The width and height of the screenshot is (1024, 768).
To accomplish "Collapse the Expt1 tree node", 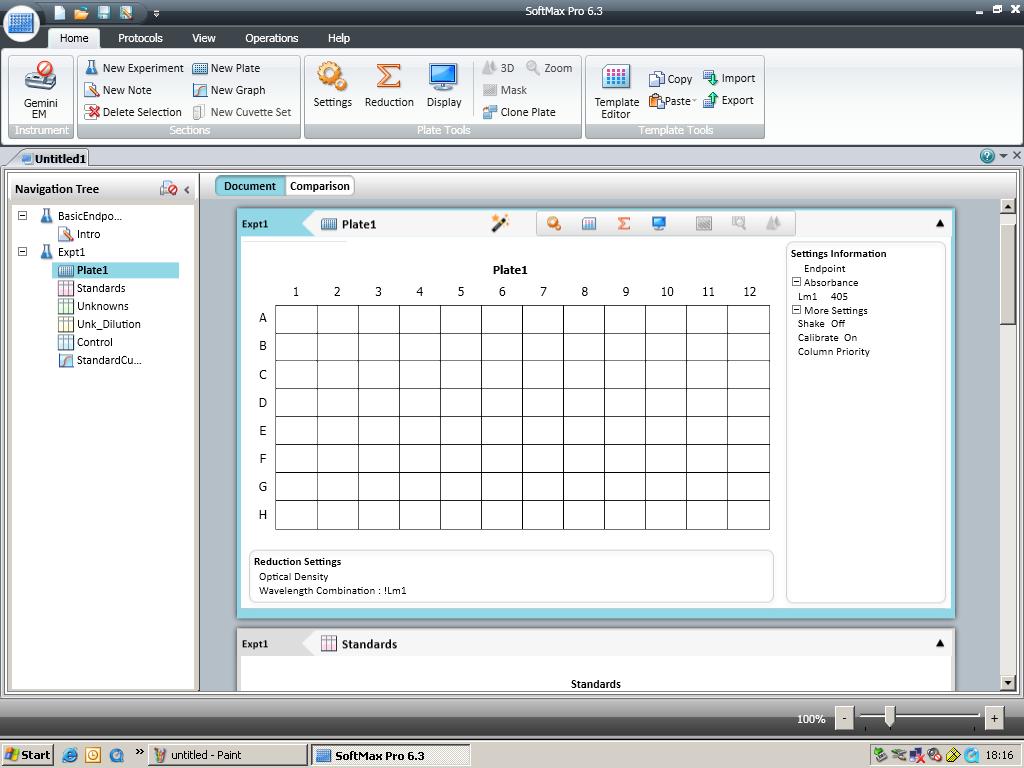I will point(23,251).
